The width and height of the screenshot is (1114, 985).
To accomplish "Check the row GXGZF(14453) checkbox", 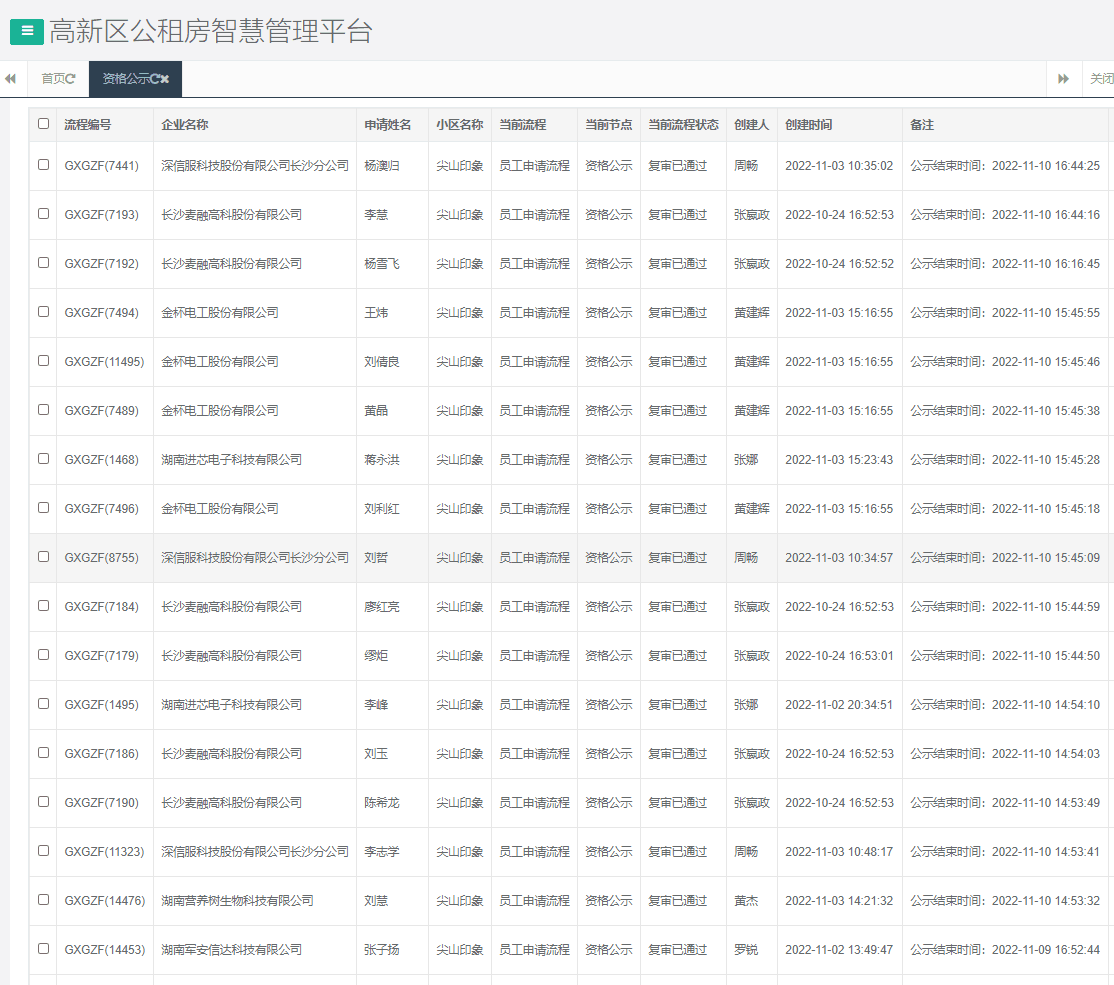I will click(x=43, y=949).
